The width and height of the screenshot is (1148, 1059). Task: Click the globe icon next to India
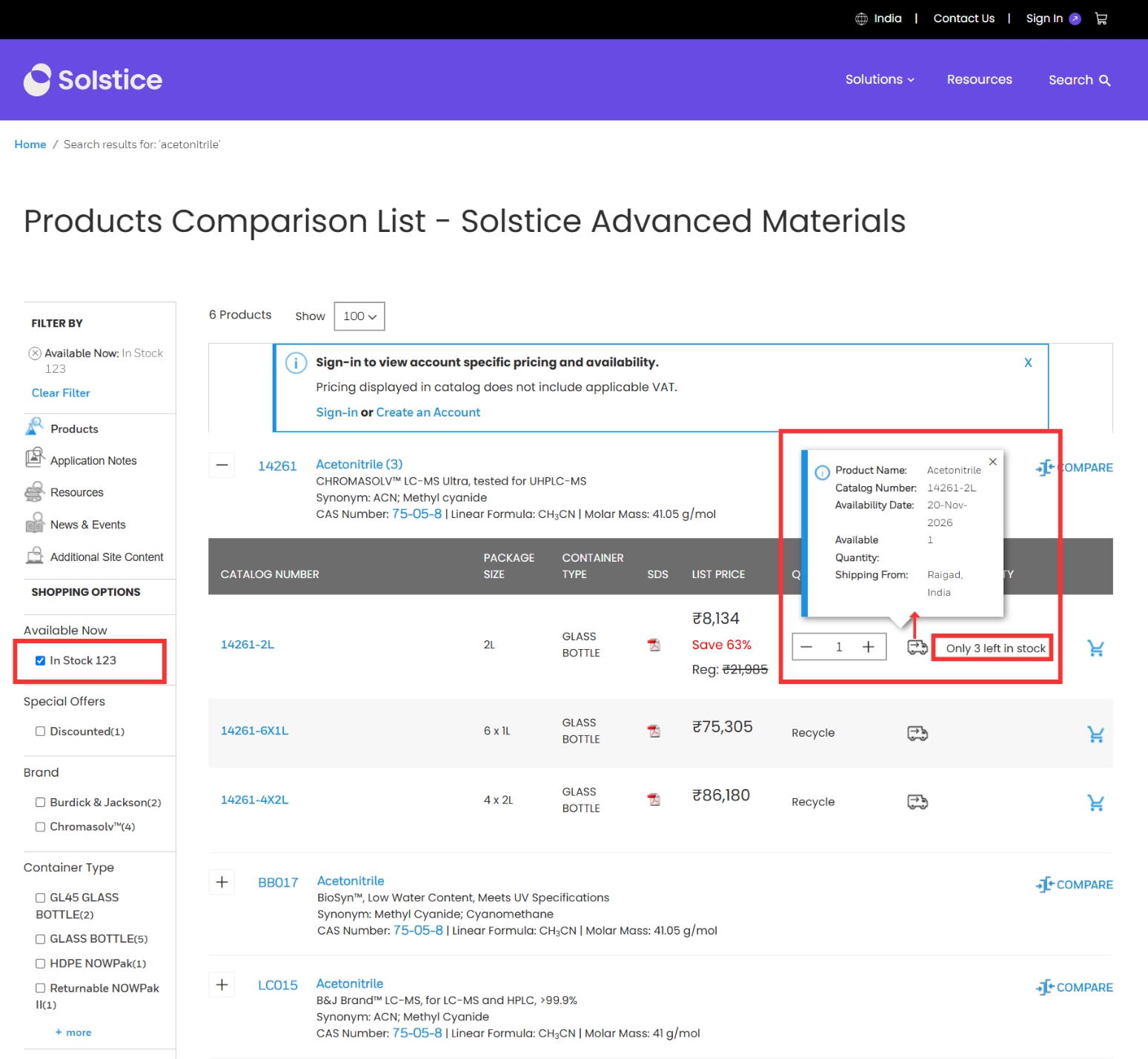coord(861,19)
